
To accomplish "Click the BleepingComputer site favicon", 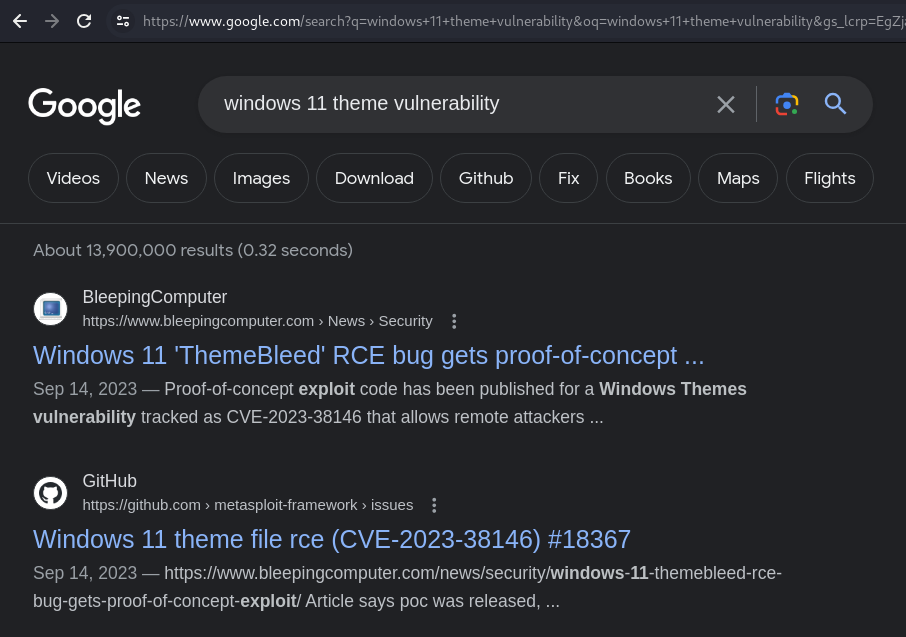I will (x=50, y=309).
